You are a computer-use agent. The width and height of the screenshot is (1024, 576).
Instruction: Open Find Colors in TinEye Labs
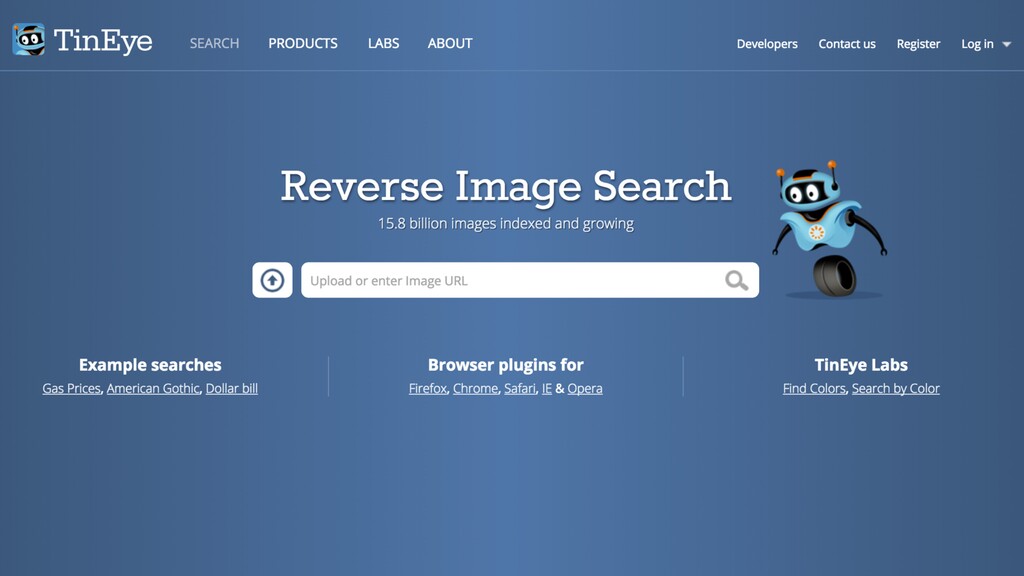814,388
